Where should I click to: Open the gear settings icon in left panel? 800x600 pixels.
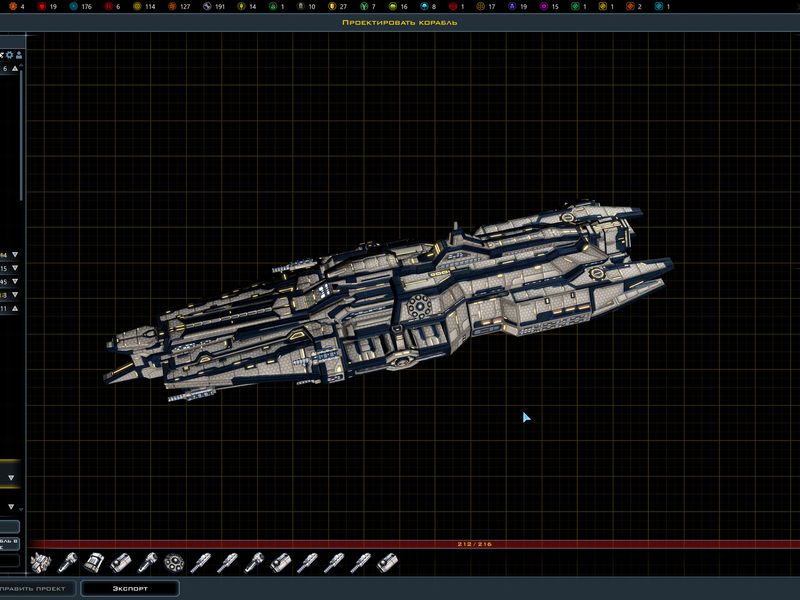[10, 55]
